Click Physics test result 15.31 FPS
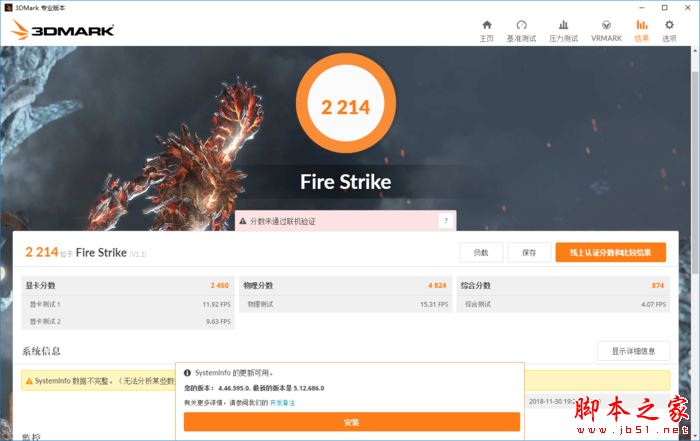 (434, 304)
